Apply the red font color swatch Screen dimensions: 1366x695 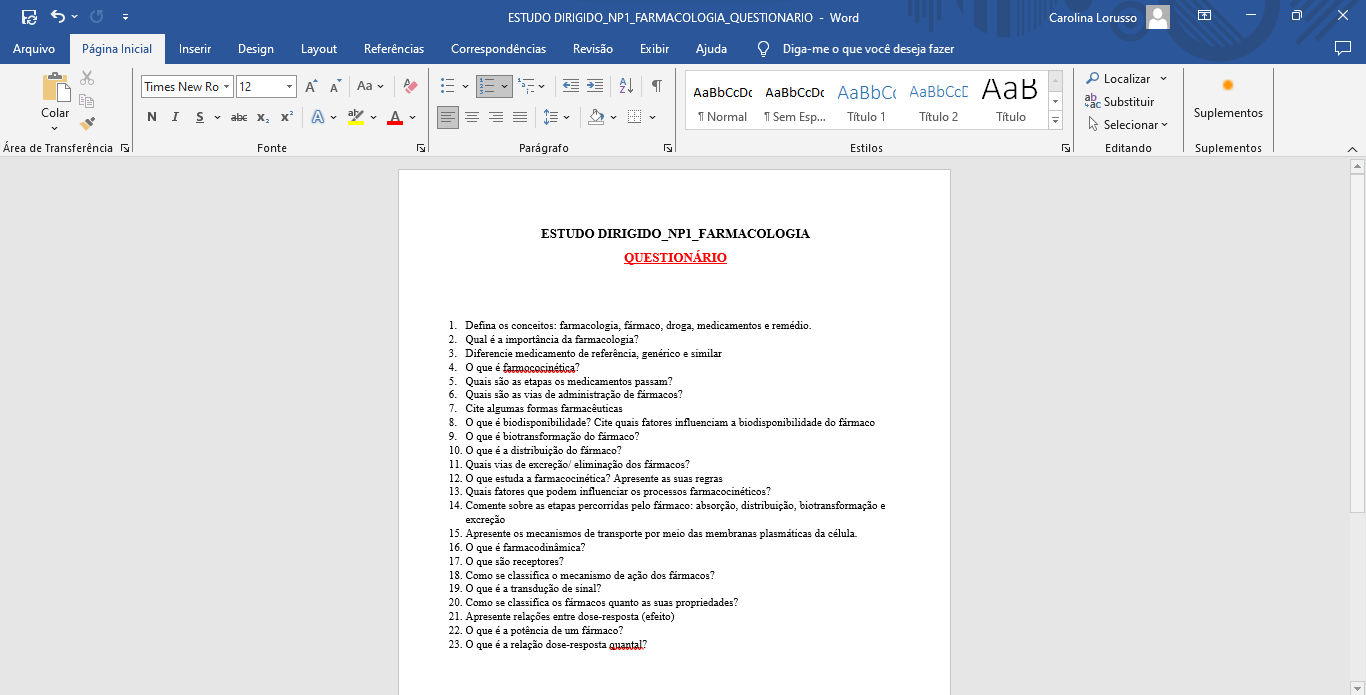point(395,117)
